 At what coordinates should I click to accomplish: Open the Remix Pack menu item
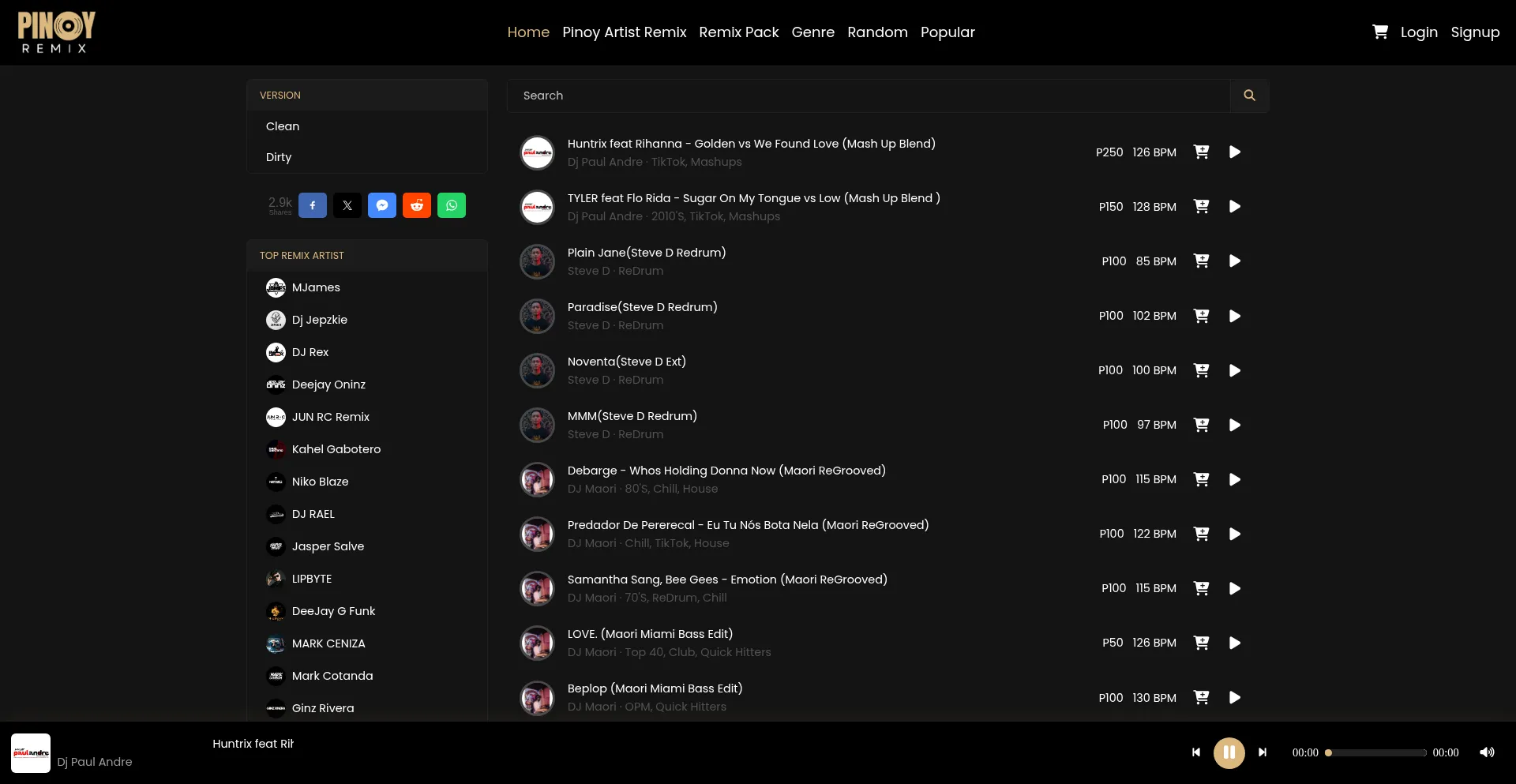tap(738, 32)
